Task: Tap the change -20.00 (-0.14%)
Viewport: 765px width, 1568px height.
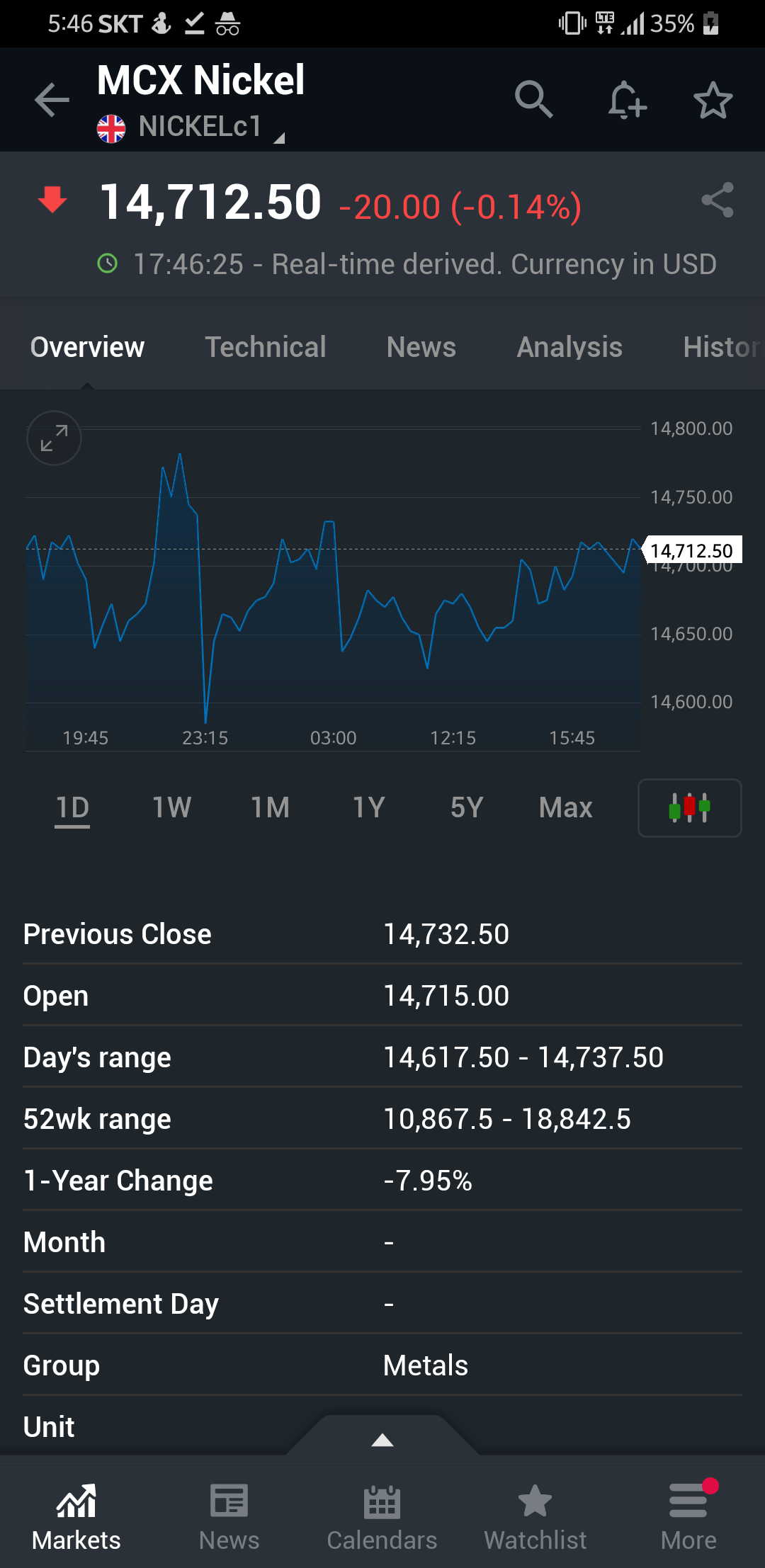Action: click(x=460, y=207)
